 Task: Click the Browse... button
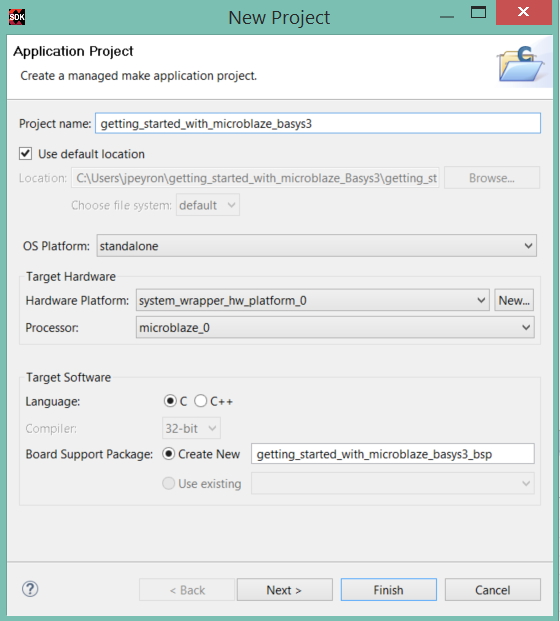pos(492,178)
